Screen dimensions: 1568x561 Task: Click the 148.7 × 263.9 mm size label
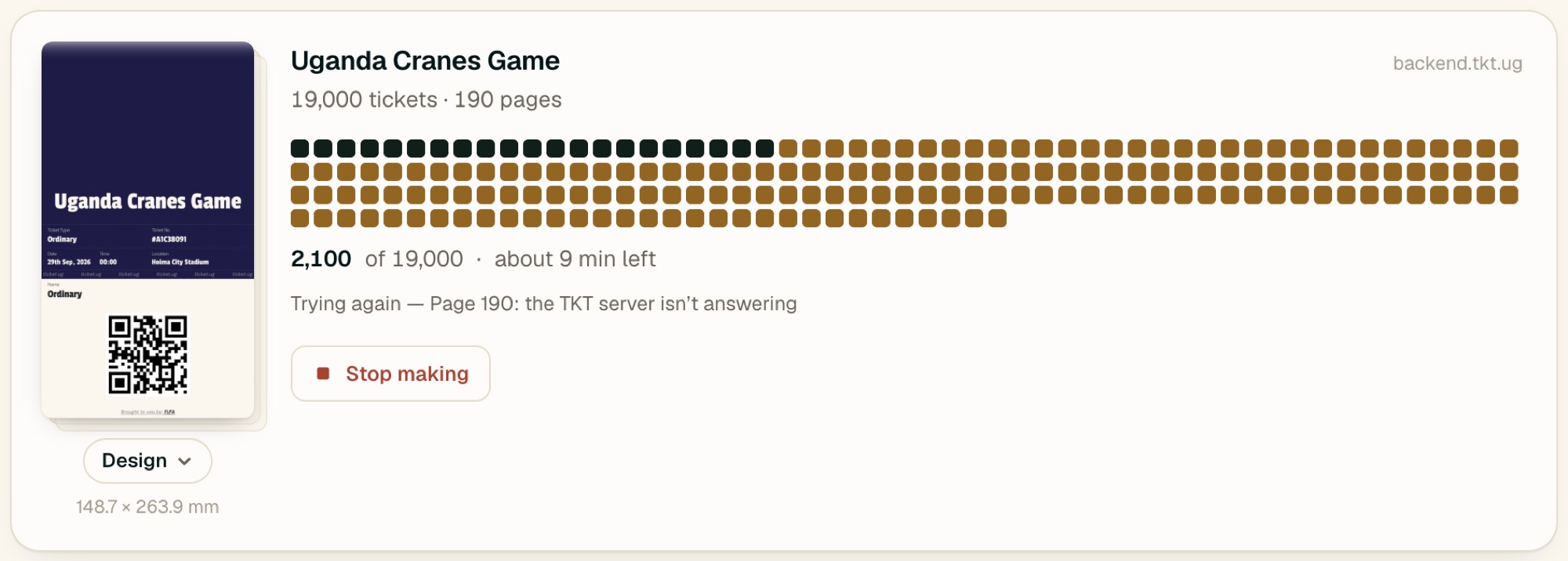[147, 507]
